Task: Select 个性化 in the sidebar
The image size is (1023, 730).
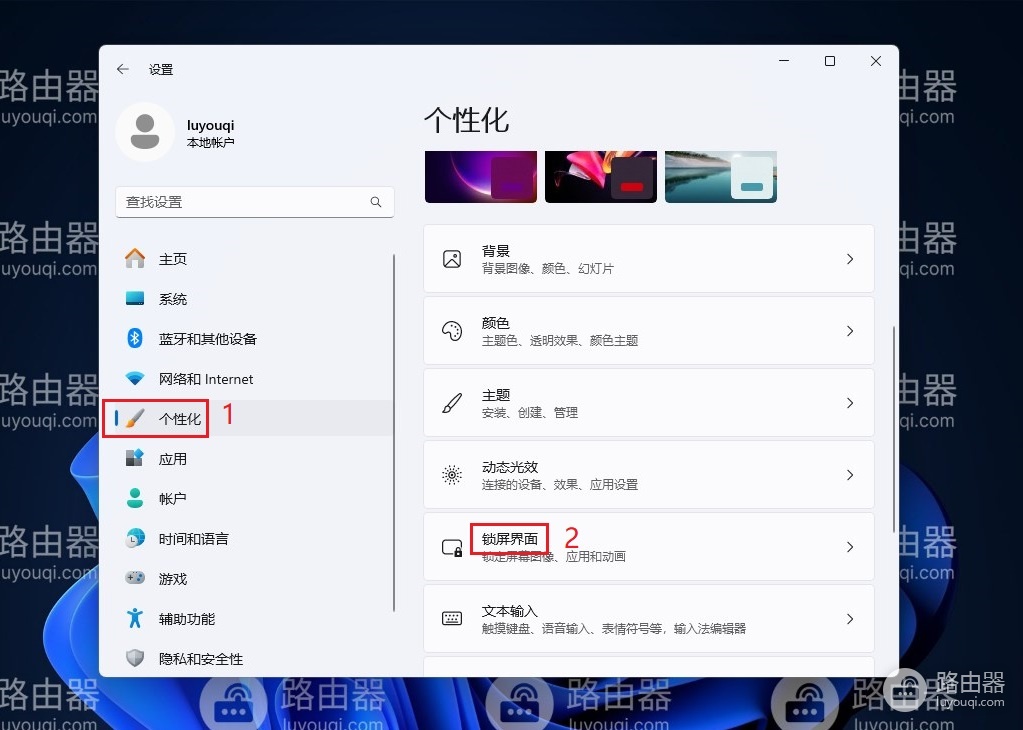Action: tap(253, 419)
